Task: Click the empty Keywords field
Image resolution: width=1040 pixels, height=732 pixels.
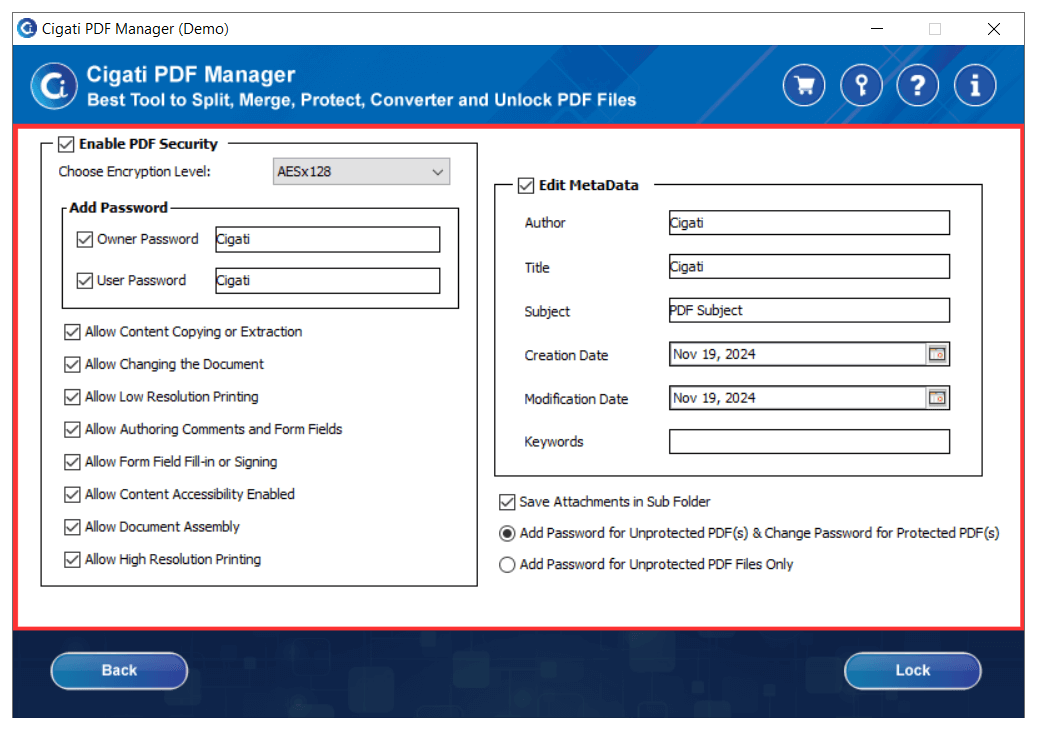Action: click(x=809, y=442)
